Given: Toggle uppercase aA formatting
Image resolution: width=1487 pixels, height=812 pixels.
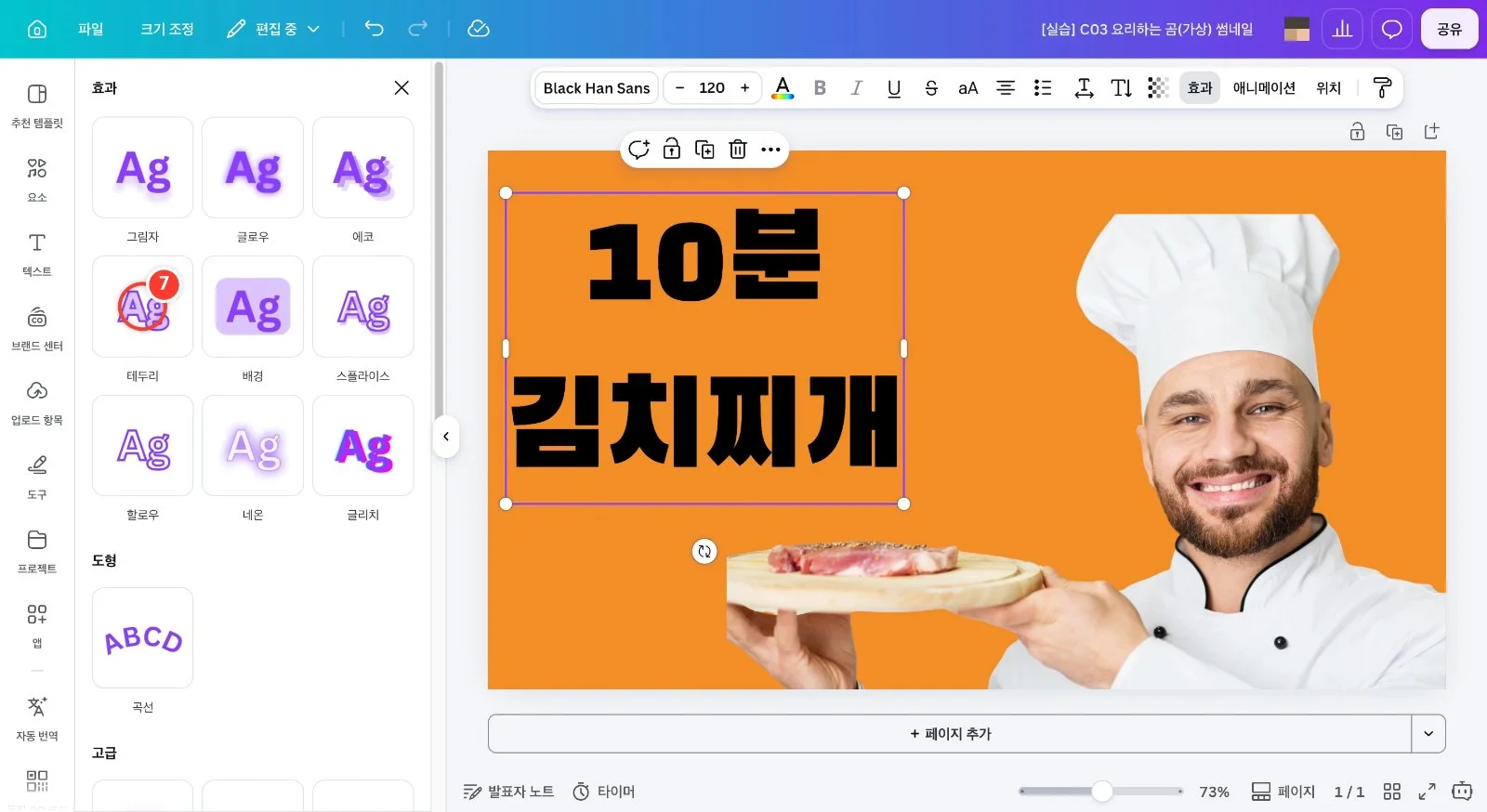Looking at the screenshot, I should [968, 87].
